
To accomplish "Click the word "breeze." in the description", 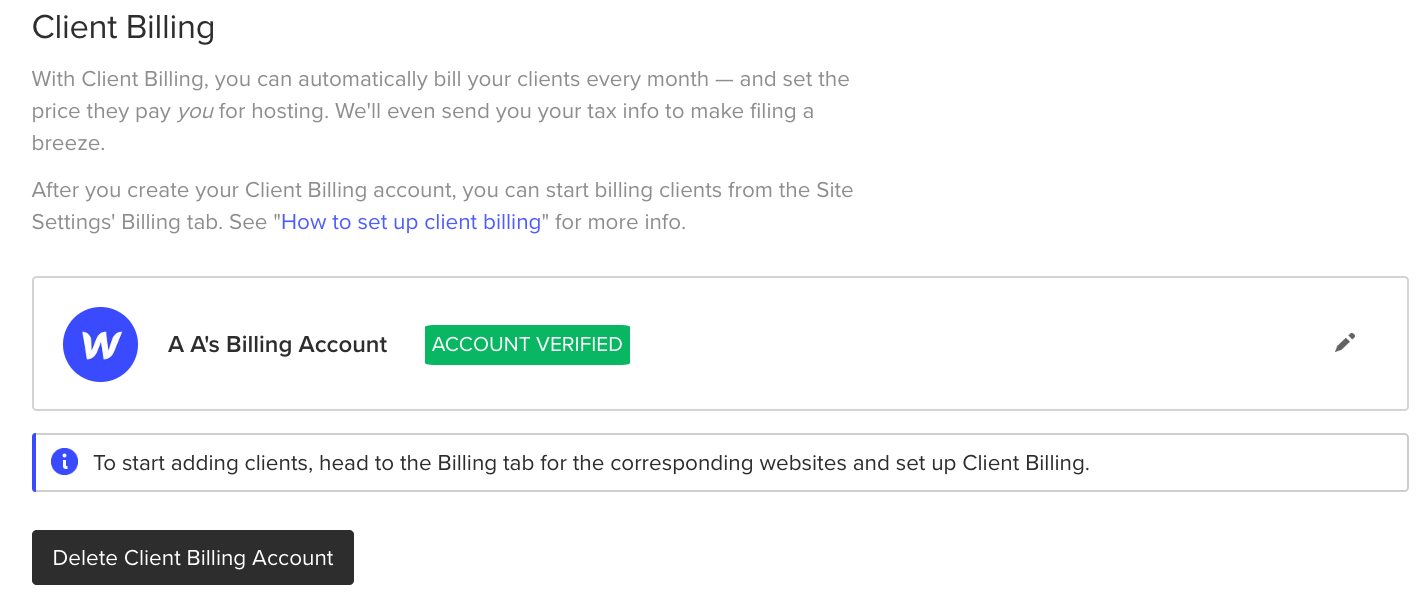I will click(68, 143).
